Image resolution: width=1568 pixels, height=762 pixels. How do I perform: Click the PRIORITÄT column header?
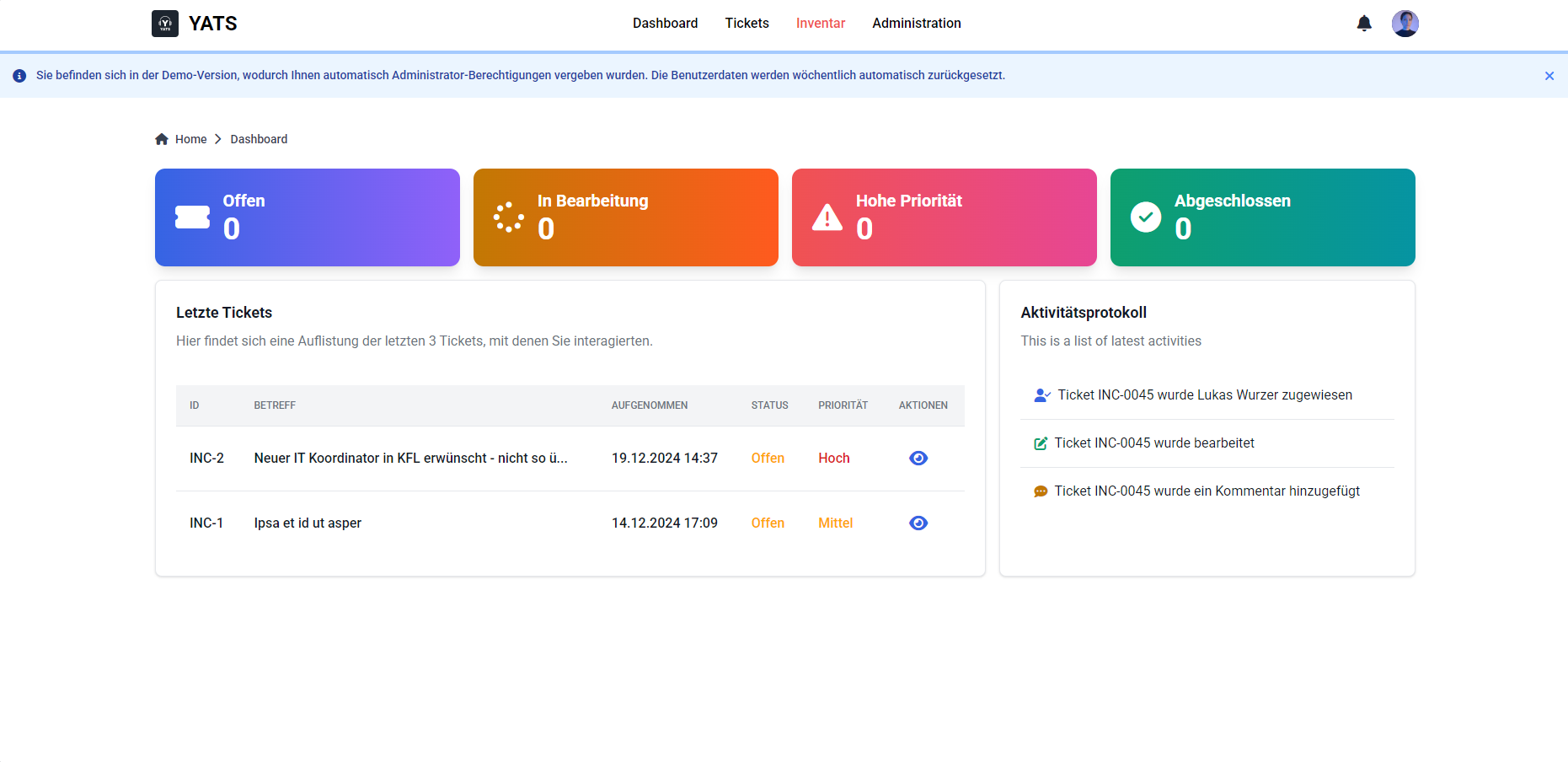(x=843, y=405)
